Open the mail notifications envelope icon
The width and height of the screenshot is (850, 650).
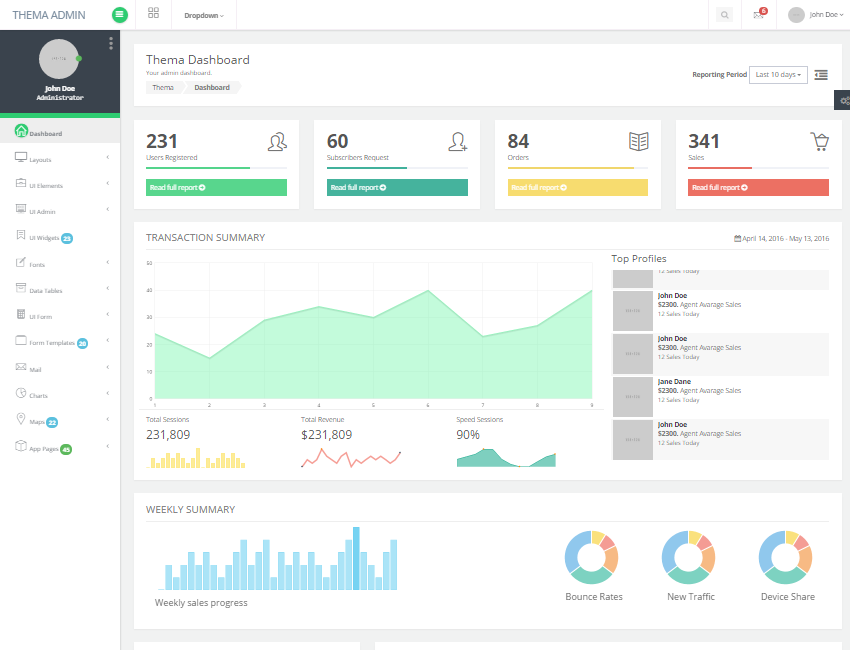[759, 15]
